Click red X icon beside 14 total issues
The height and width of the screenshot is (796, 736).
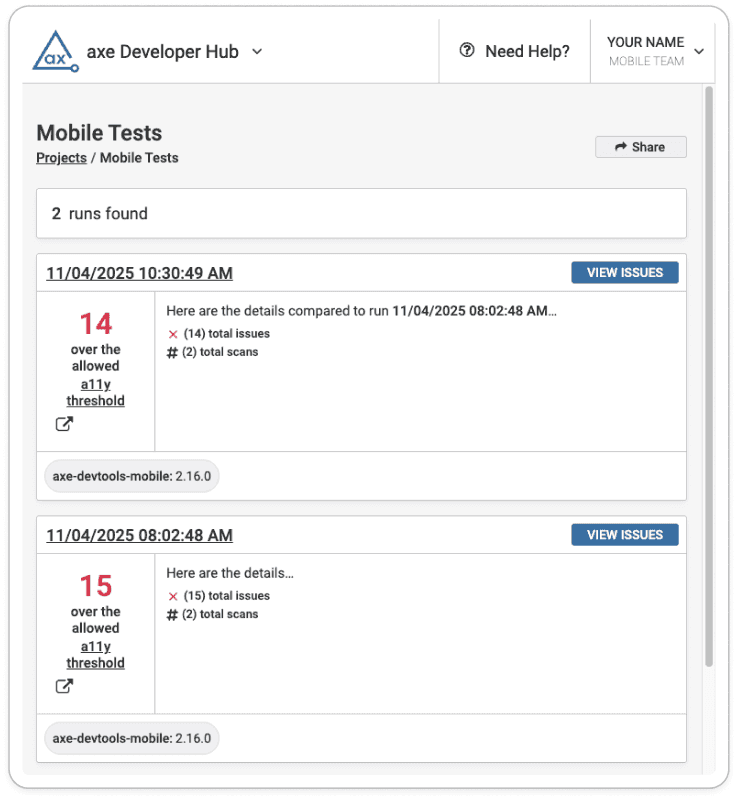tap(173, 334)
